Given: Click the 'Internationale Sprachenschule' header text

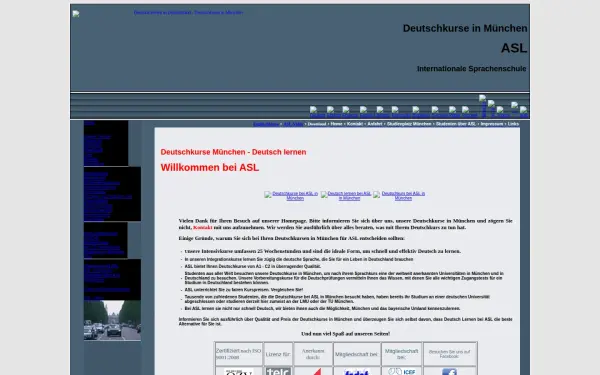Looking at the screenshot, I should click(x=471, y=69).
